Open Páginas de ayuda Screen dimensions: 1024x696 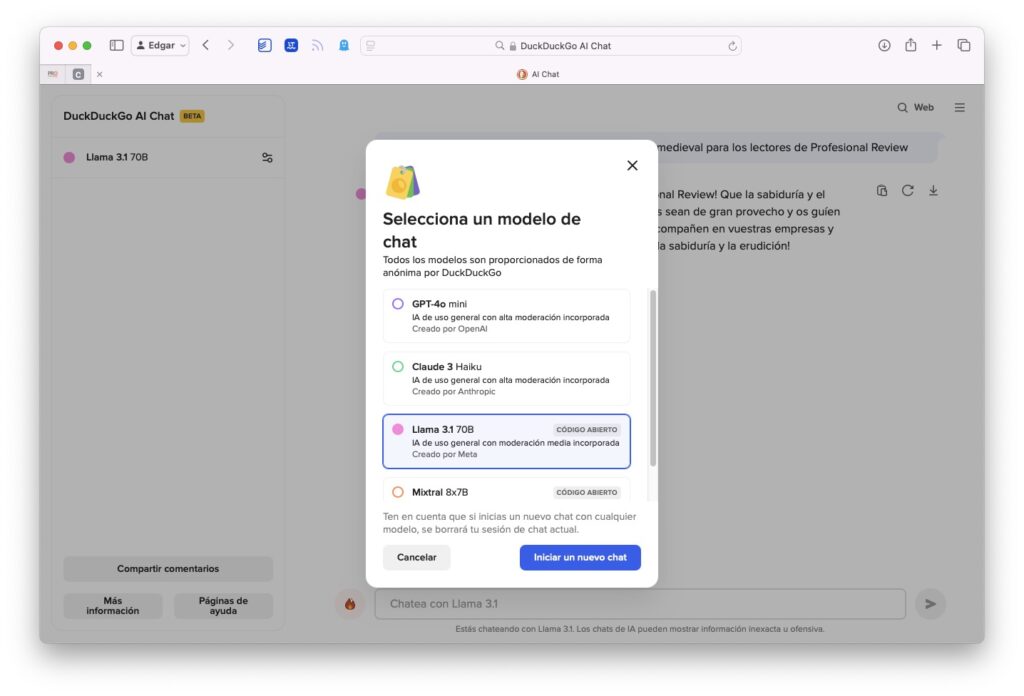(223, 605)
